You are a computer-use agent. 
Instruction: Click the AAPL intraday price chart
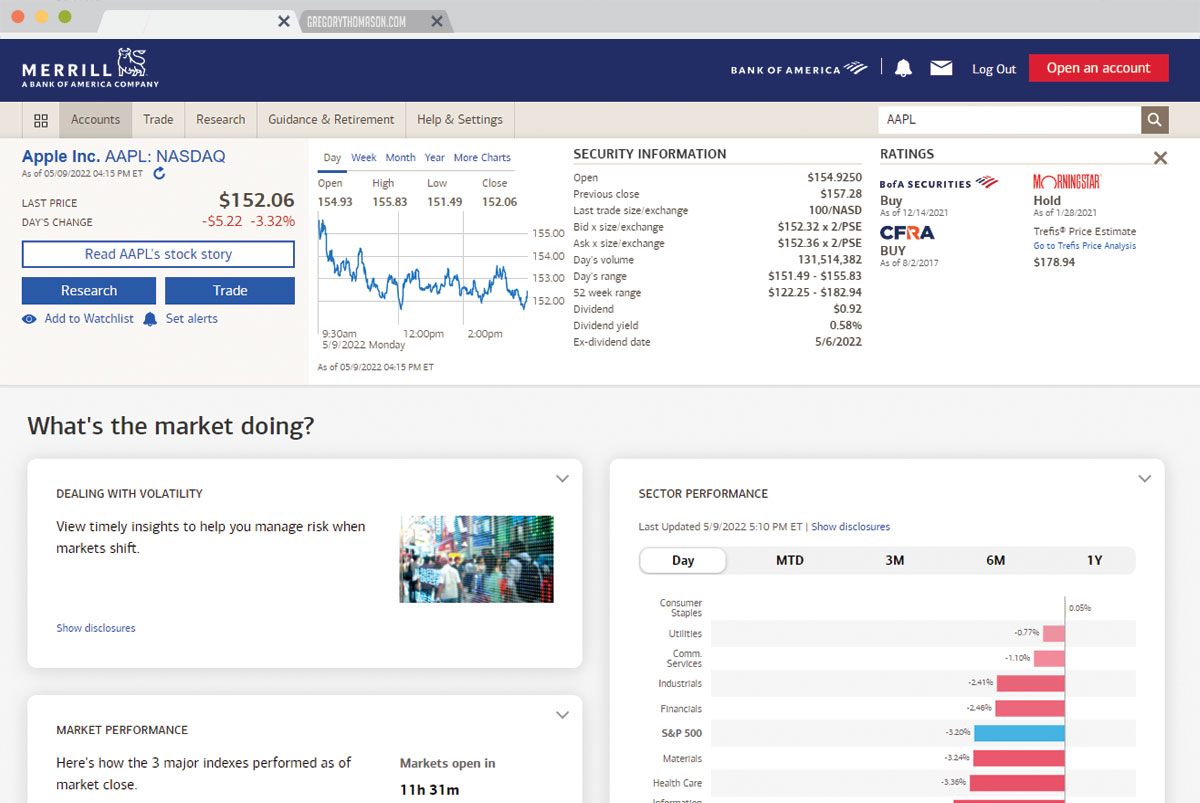click(x=423, y=269)
